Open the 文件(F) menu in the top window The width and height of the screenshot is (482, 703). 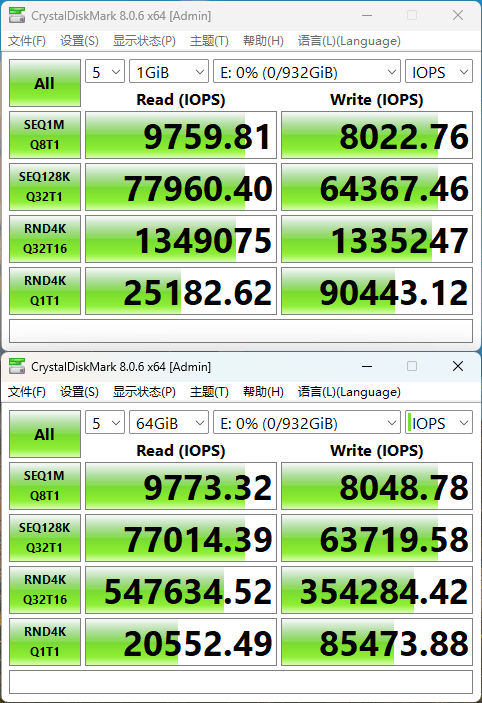27,41
